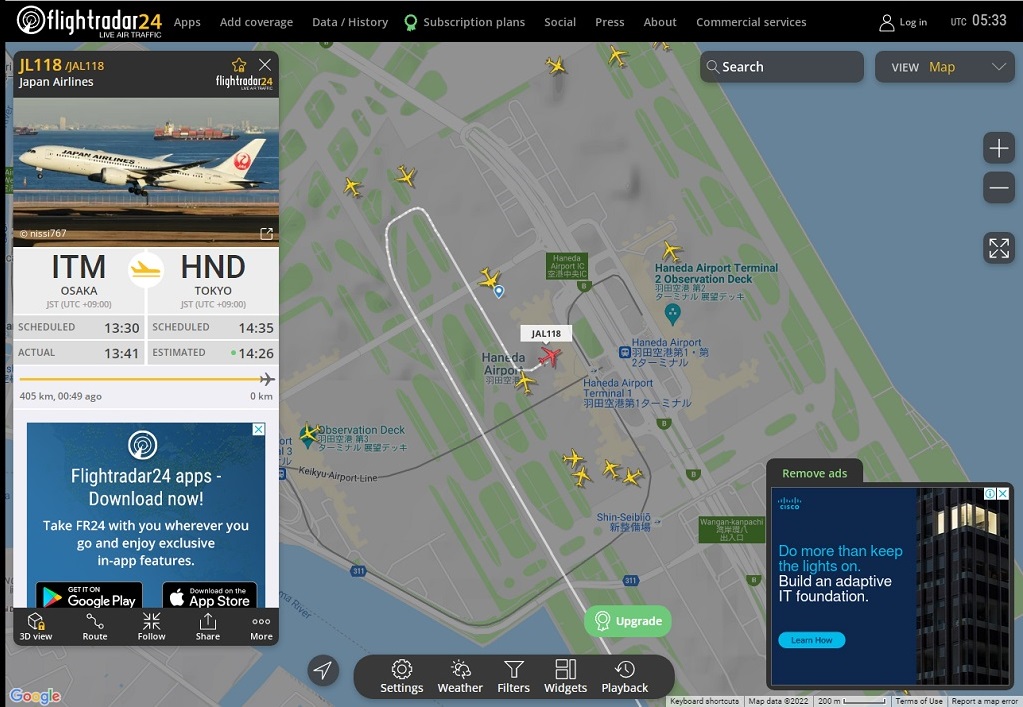Screen dimensions: 1023x707
Task: Open the 3D view of flight
Action: (x=36, y=627)
